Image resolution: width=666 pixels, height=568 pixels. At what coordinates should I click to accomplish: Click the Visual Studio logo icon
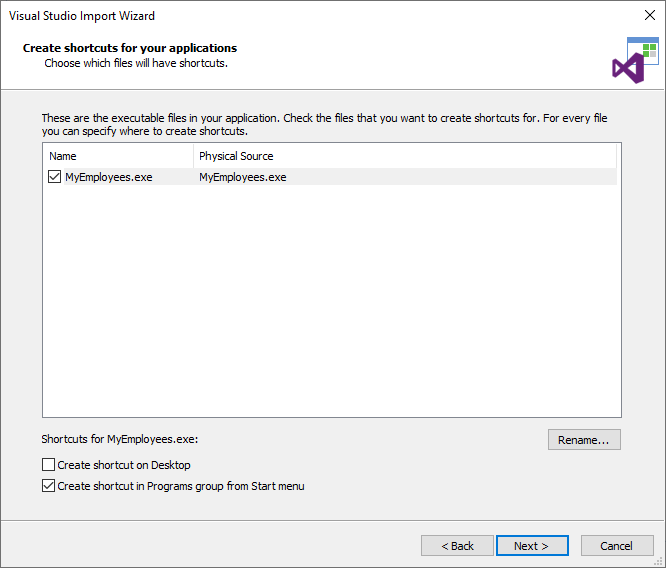[x=635, y=60]
